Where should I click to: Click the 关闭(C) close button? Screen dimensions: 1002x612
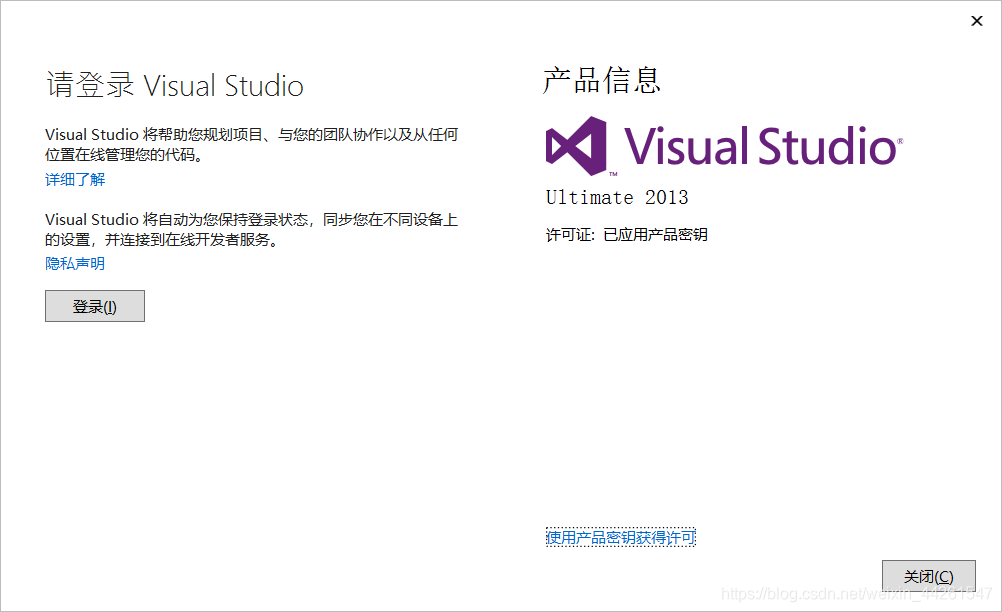click(x=929, y=576)
